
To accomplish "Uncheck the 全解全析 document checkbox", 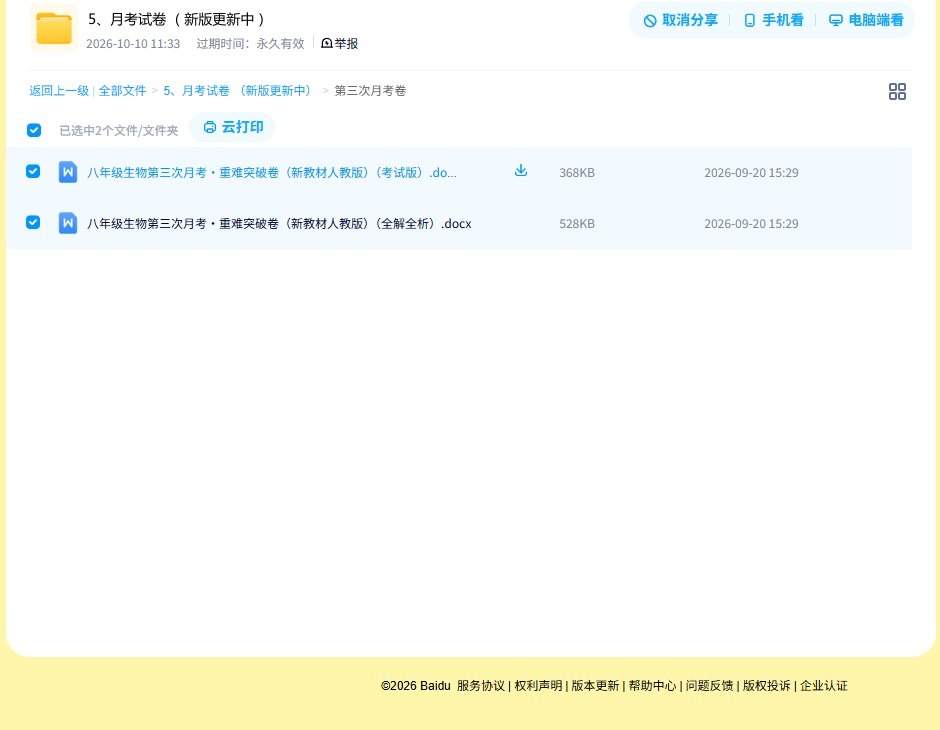I will 34,222.
